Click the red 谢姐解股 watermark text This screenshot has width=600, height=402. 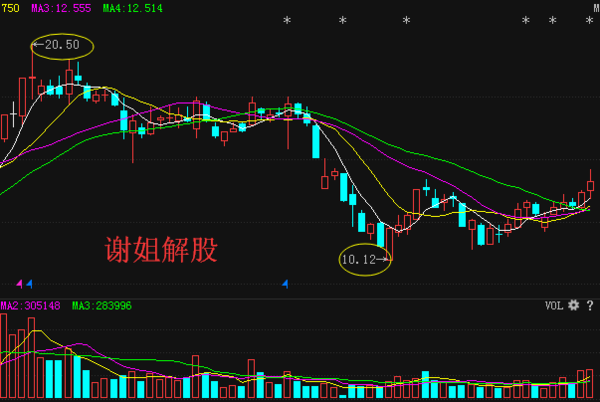pos(161,250)
